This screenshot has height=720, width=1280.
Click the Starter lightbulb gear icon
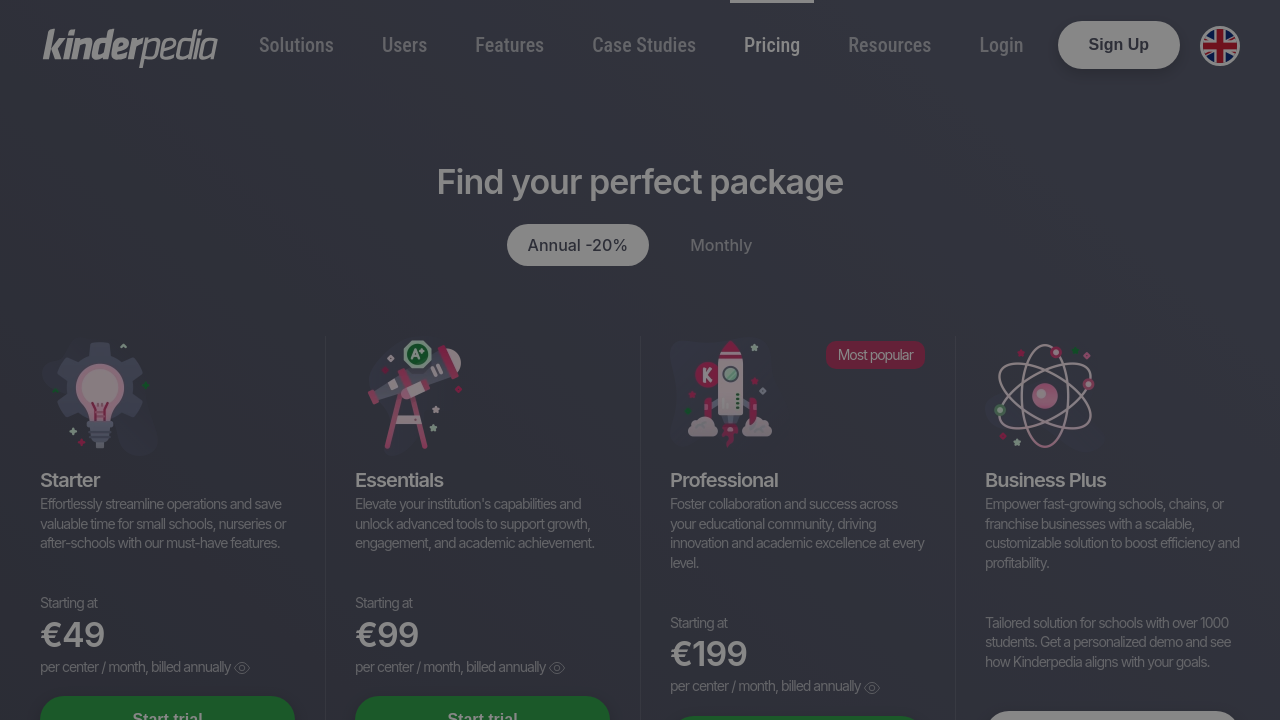99,396
